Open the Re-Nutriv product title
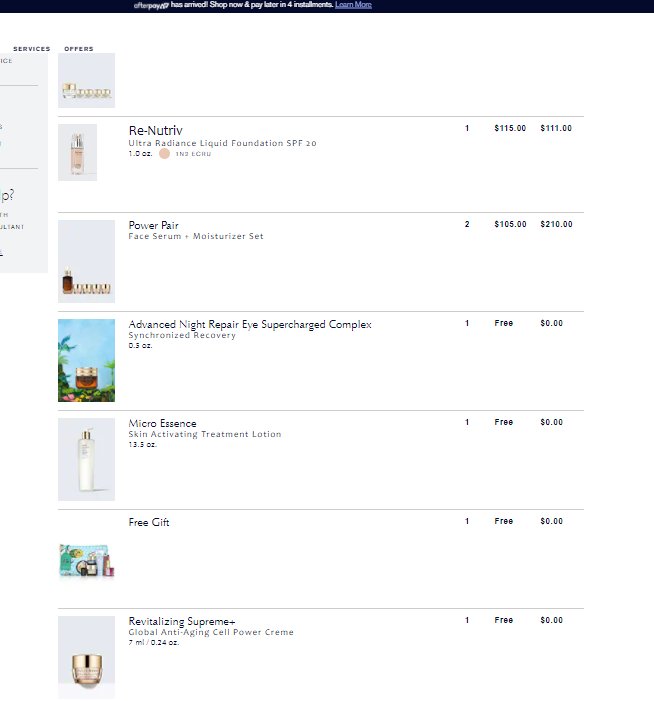The image size is (654, 701). click(155, 130)
